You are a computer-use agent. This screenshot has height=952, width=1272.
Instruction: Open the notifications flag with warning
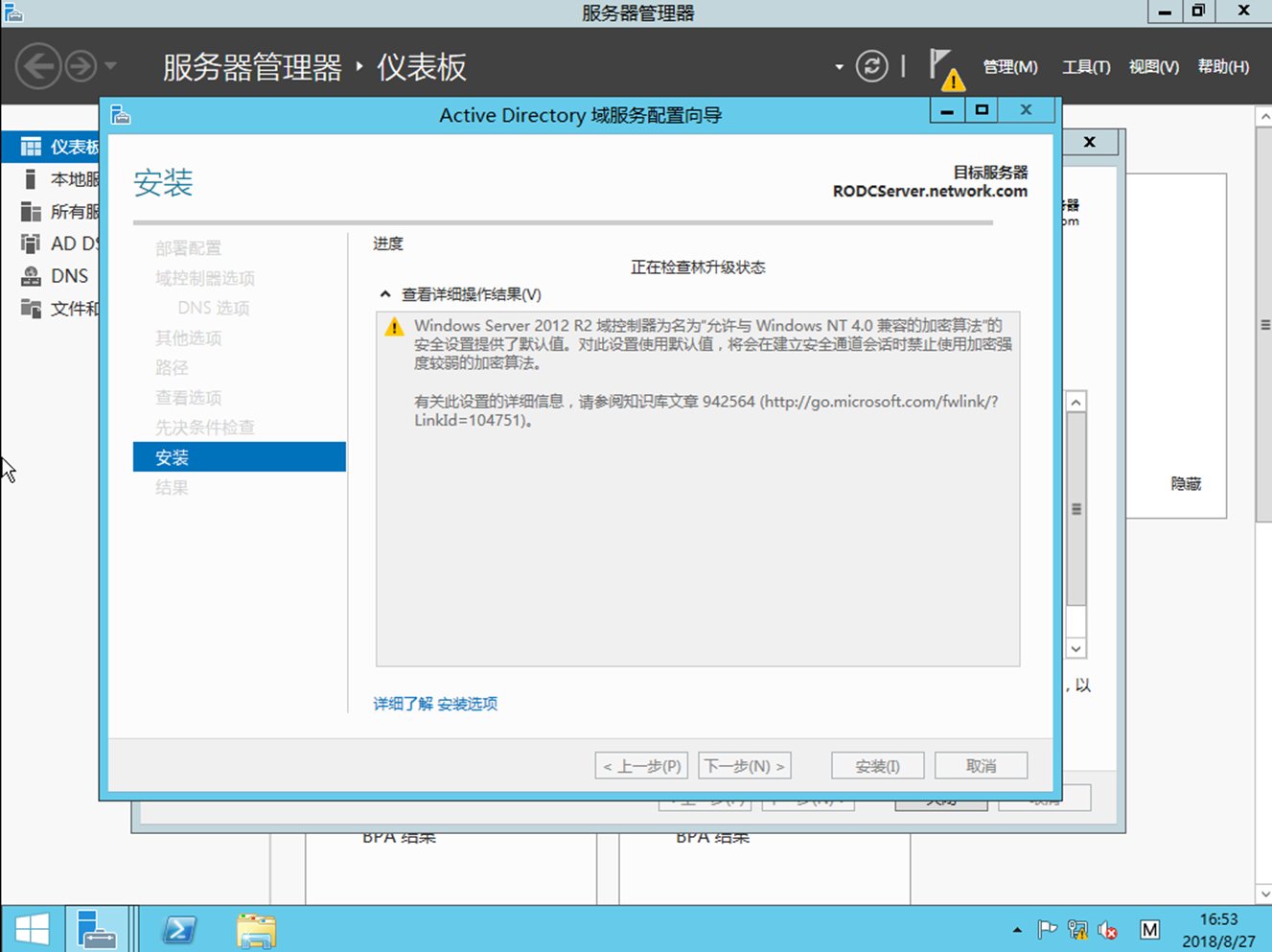[x=946, y=69]
